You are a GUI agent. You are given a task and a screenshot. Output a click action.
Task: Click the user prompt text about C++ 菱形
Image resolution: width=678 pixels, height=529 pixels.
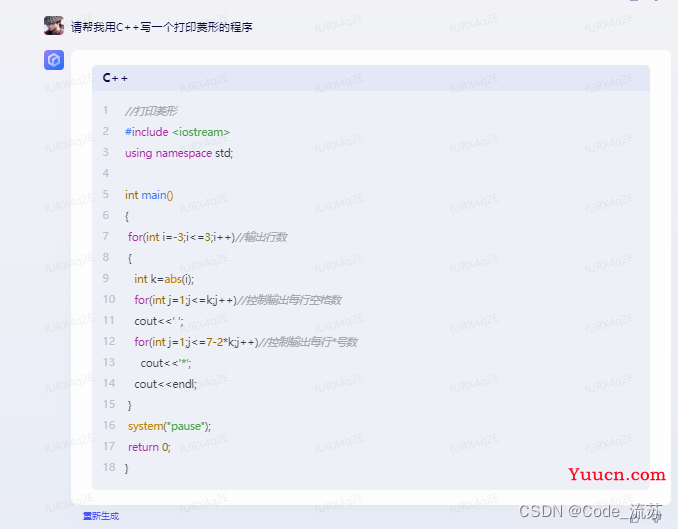coord(161,27)
